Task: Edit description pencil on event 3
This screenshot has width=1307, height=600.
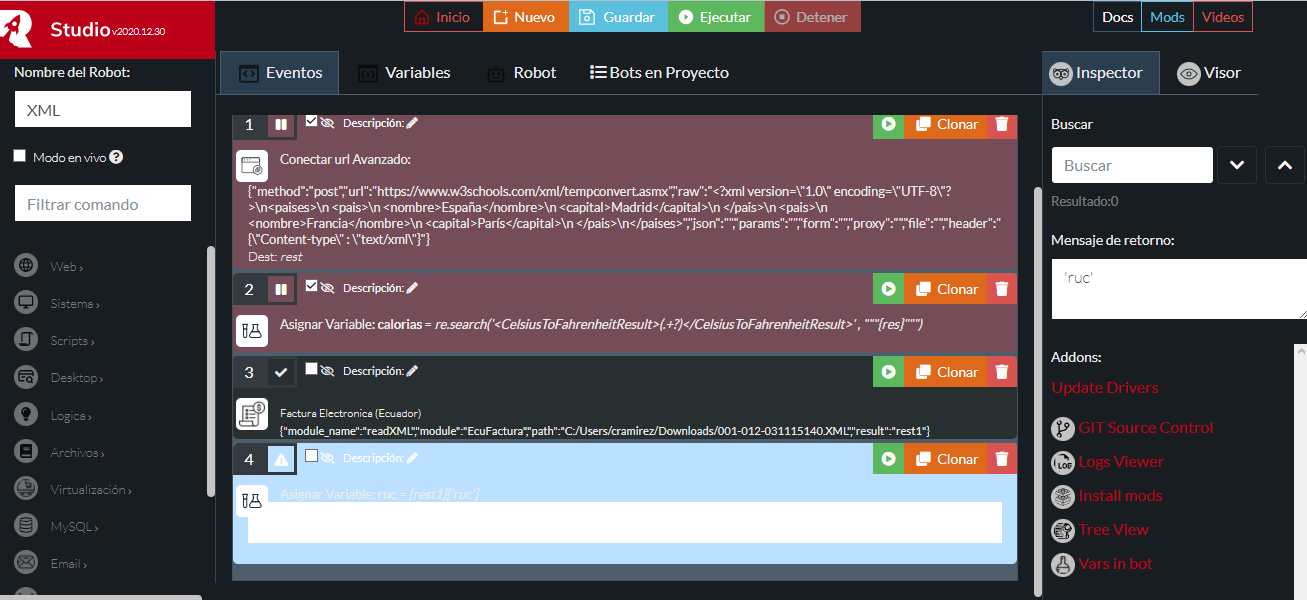Action: (x=412, y=371)
